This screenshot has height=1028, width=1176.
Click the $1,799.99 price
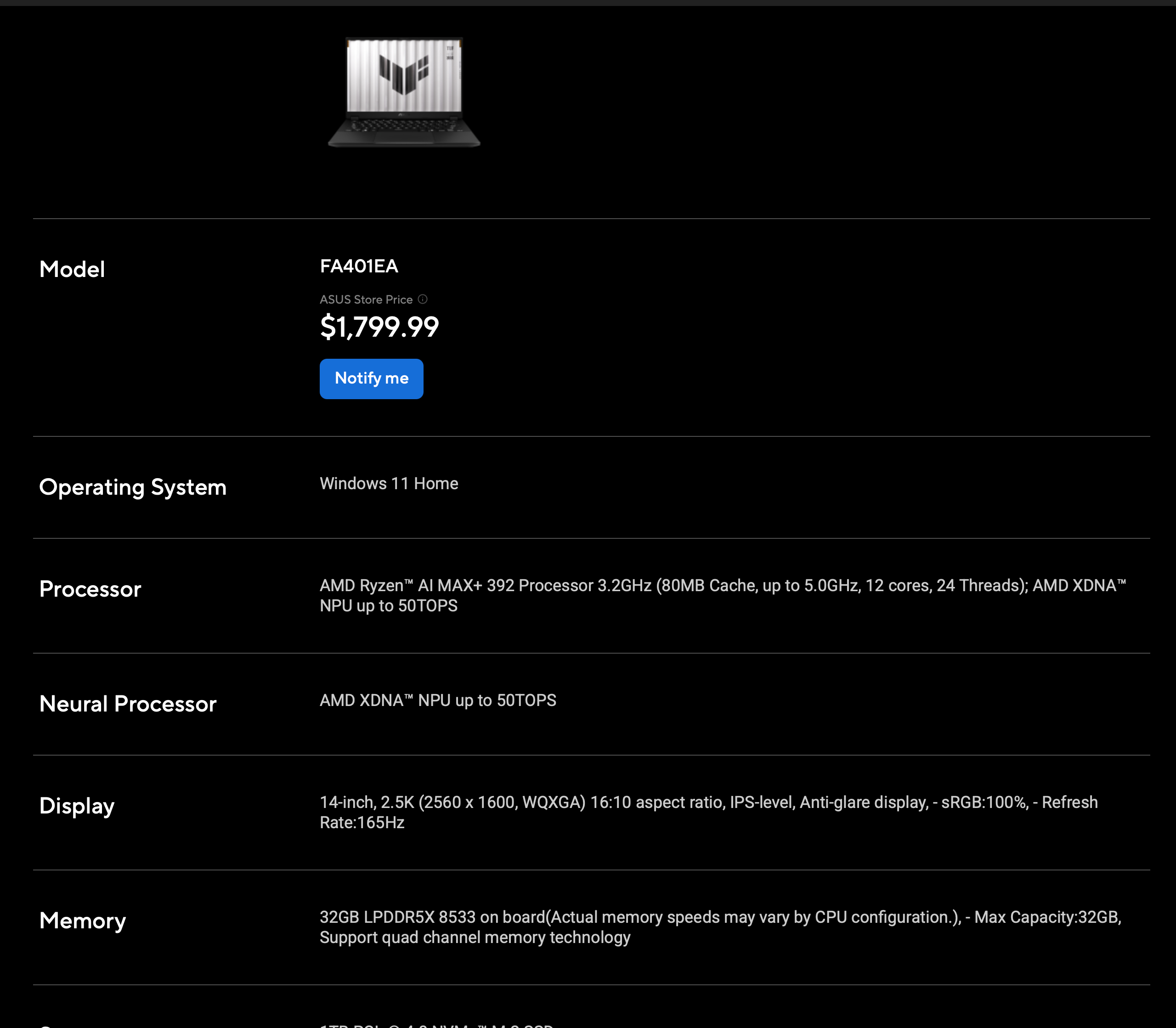pos(379,327)
